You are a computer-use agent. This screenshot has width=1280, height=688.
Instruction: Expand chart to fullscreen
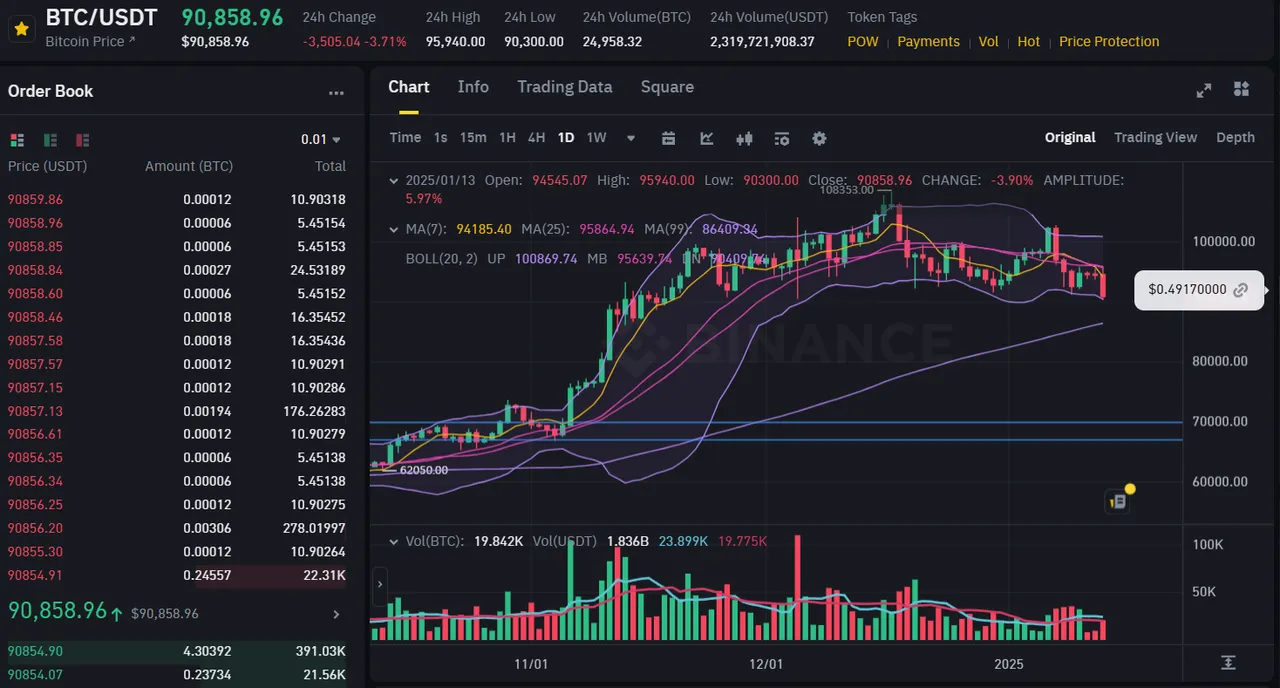point(1204,90)
